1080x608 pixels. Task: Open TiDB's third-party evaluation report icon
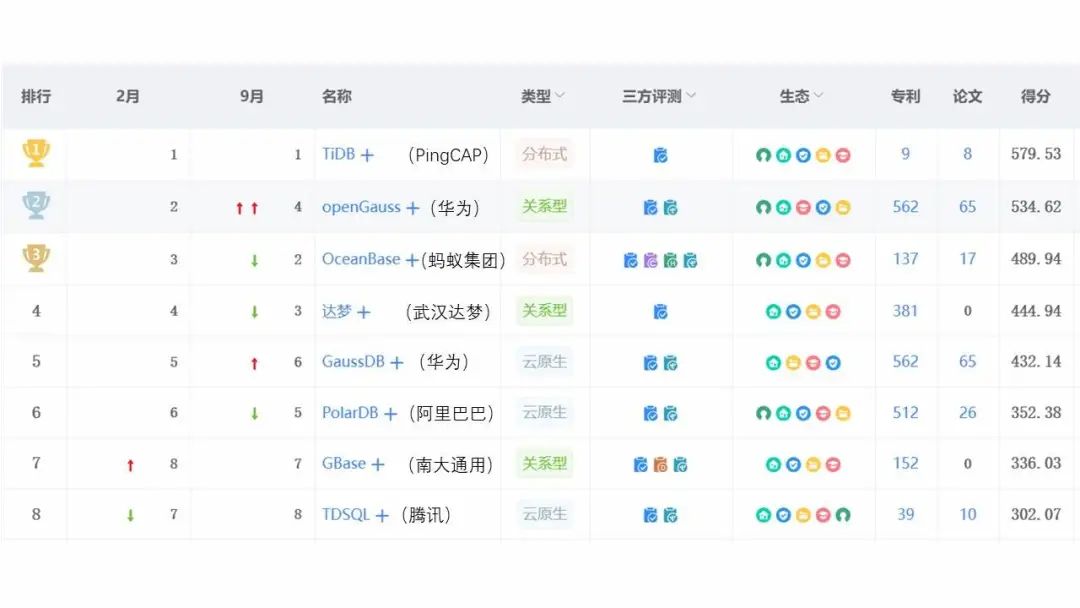click(x=661, y=156)
